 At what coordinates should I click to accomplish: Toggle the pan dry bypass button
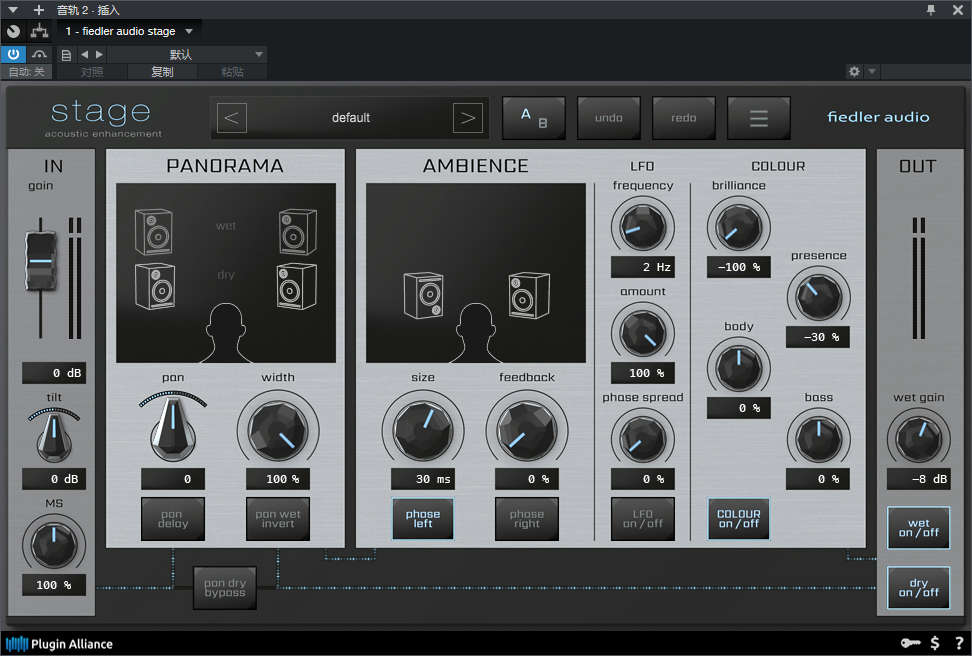(x=224, y=588)
